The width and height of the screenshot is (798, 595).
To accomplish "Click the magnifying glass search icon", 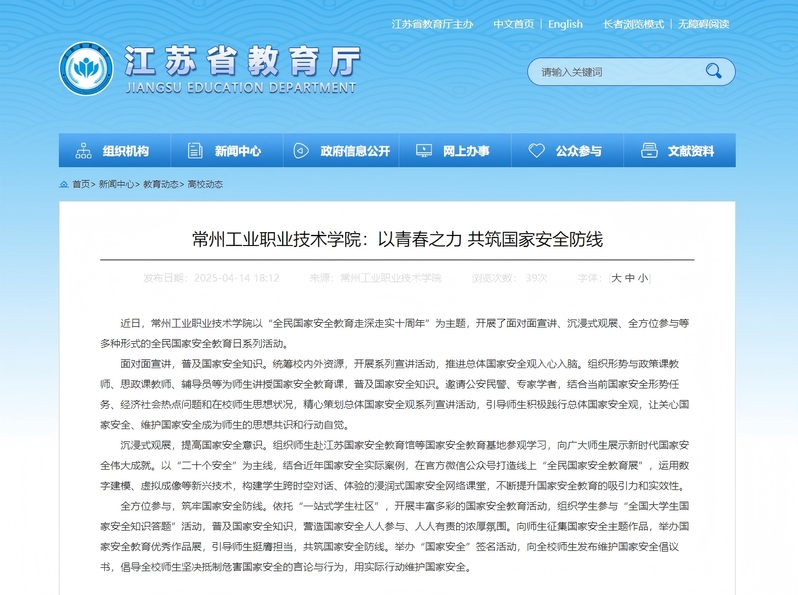I will pyautogui.click(x=713, y=71).
